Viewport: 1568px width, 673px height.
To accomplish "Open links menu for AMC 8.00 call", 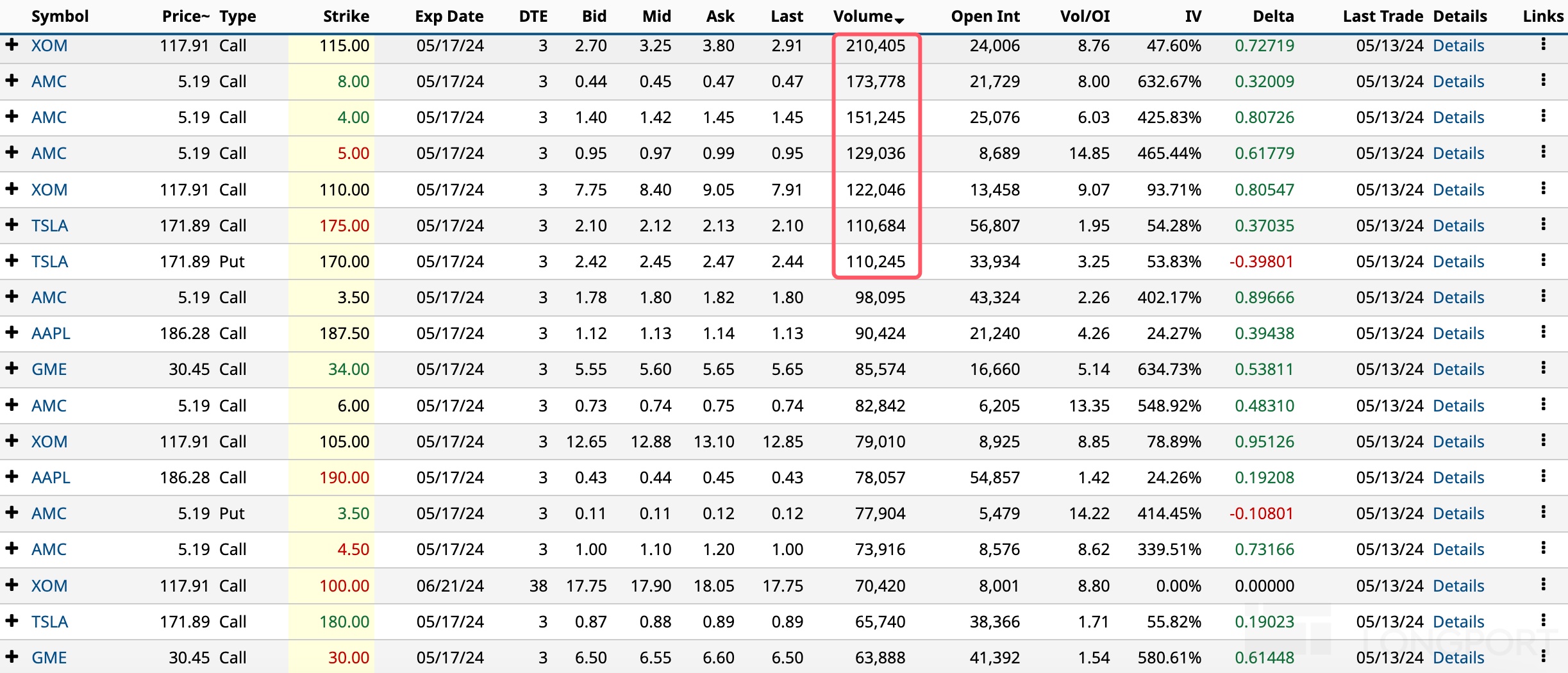I will coord(1543,80).
